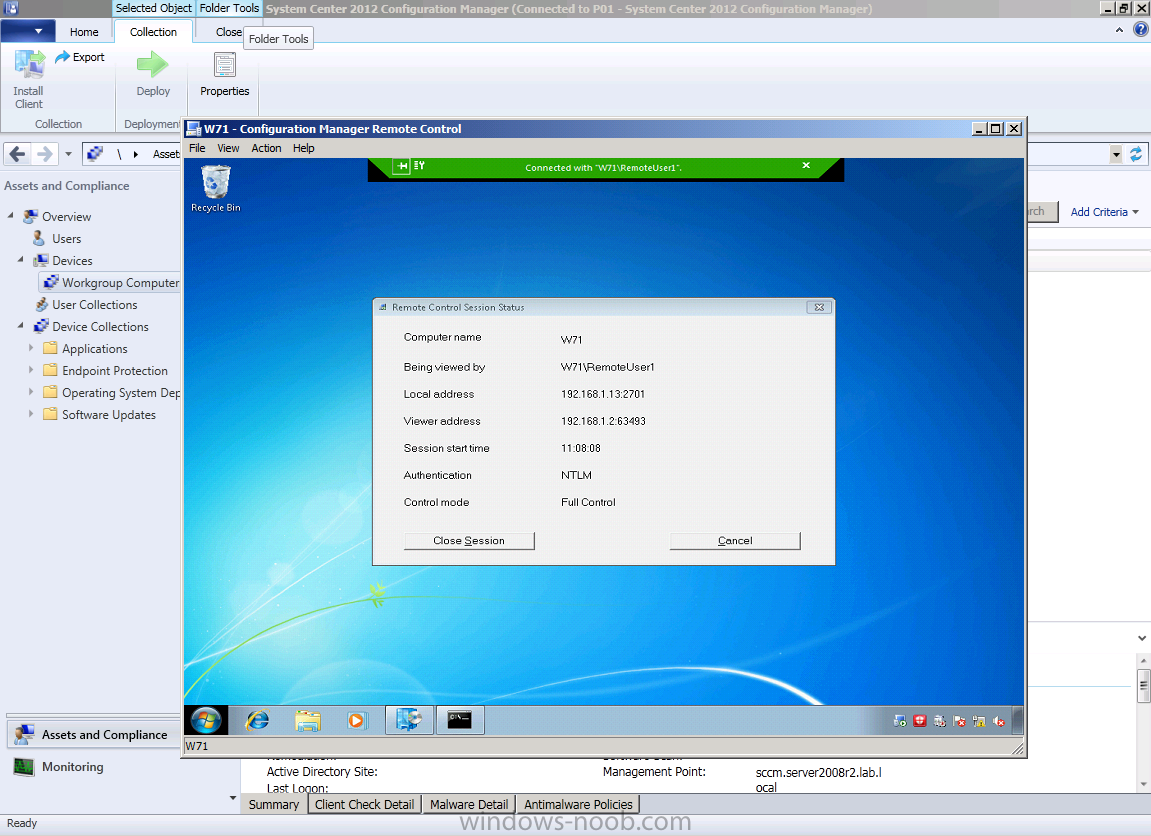The width and height of the screenshot is (1151, 836).
Task: Click the 'Full Control' control mode value
Action: (x=588, y=502)
